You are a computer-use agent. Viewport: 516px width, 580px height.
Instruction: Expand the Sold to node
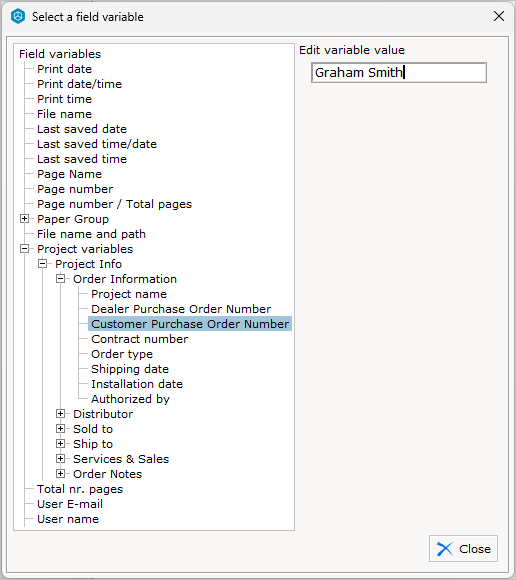60,429
